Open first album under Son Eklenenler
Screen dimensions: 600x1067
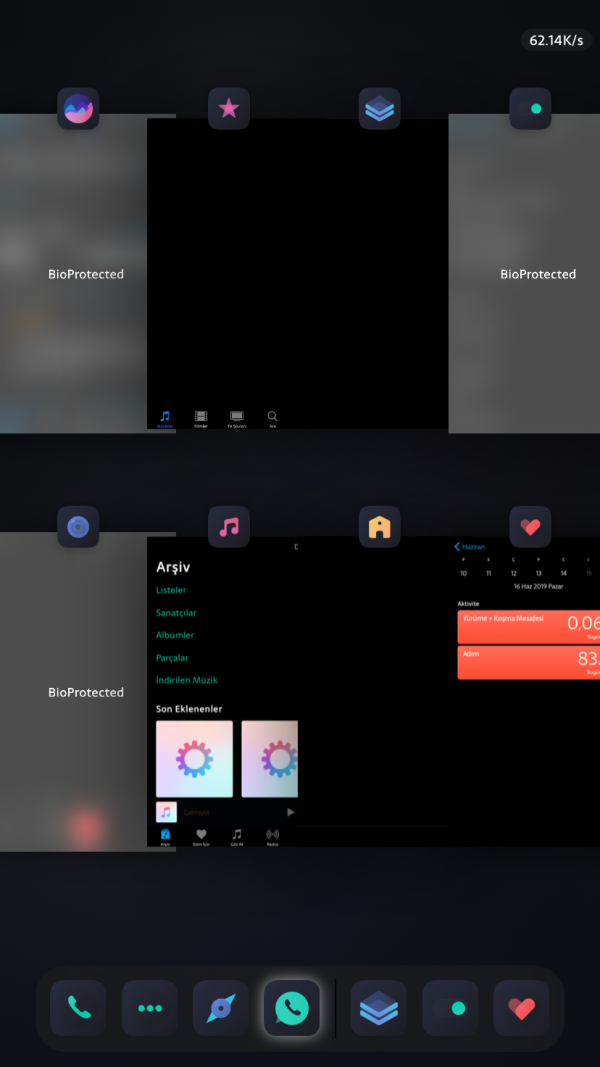[x=195, y=759]
